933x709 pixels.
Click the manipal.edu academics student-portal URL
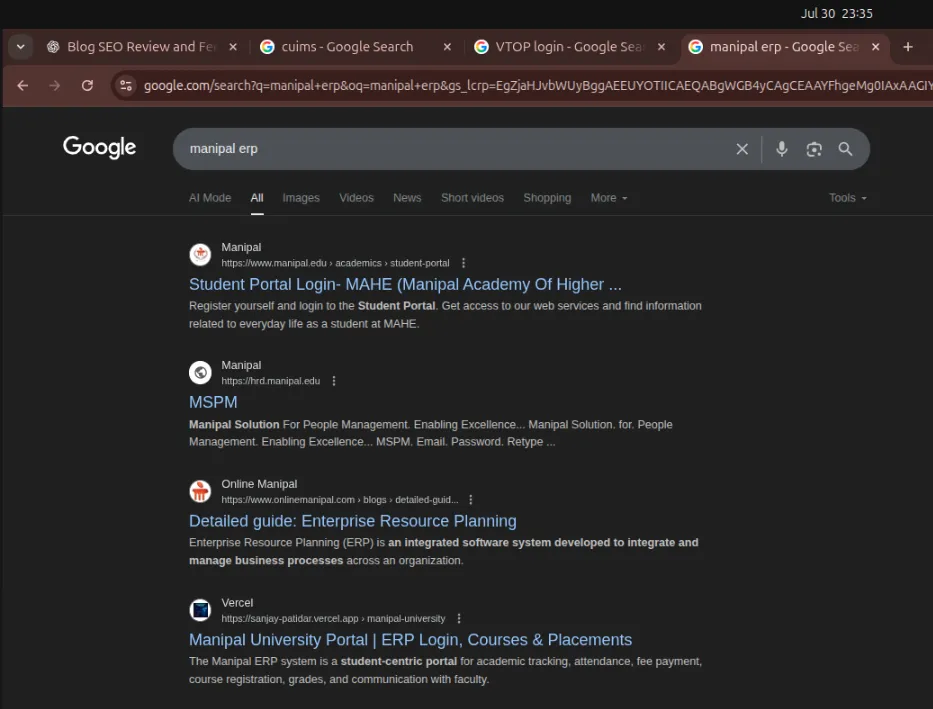pyautogui.click(x=335, y=263)
